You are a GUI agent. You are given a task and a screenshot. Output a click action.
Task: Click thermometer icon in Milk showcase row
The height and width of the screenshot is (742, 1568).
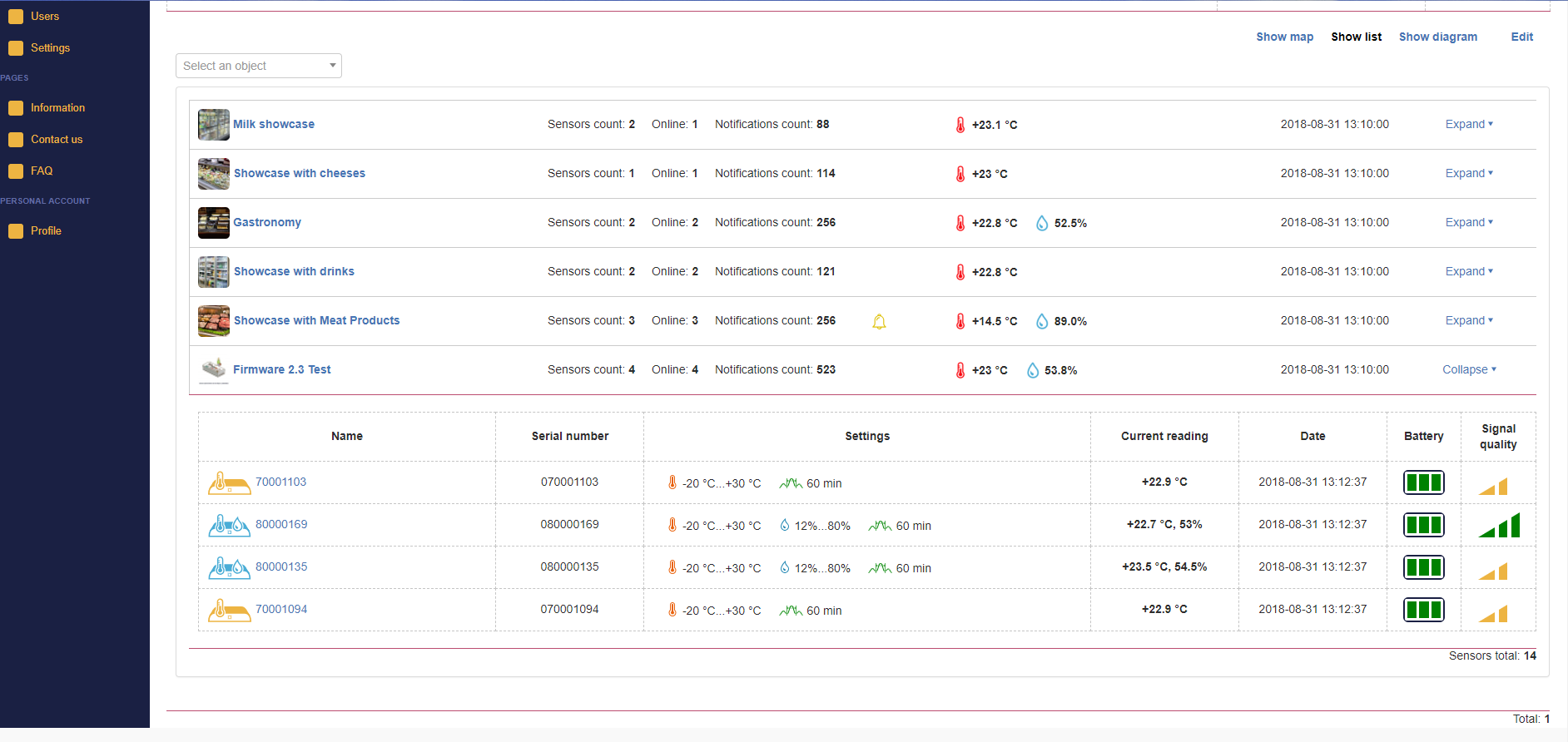[960, 125]
